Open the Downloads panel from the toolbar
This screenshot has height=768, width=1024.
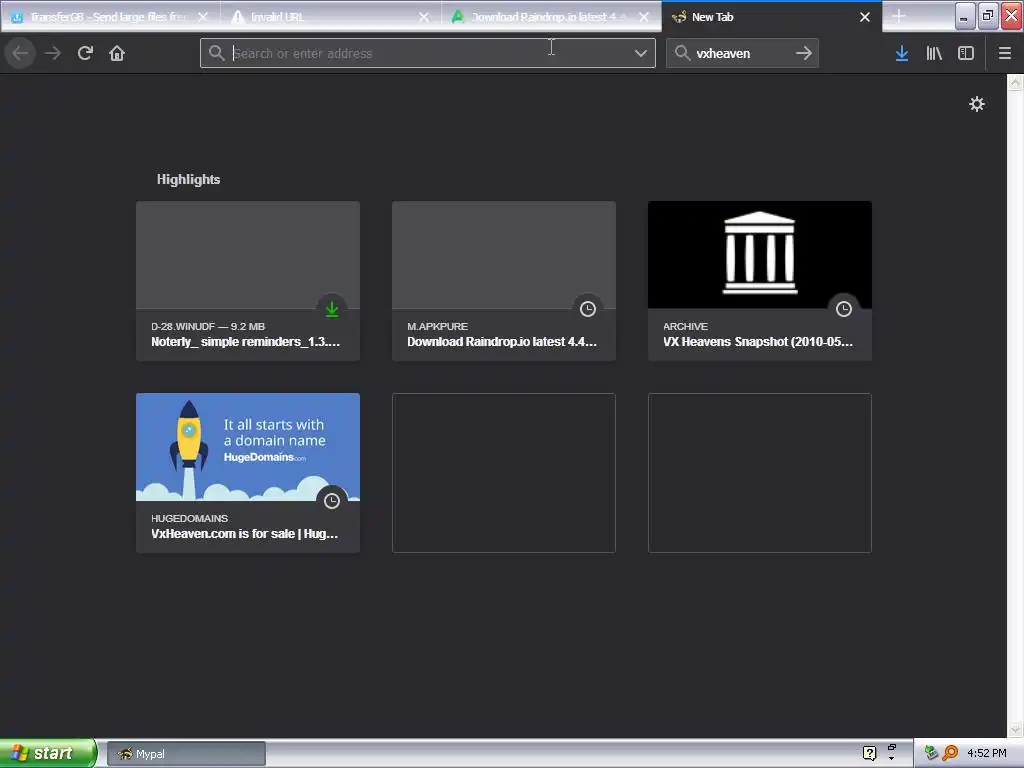point(902,53)
